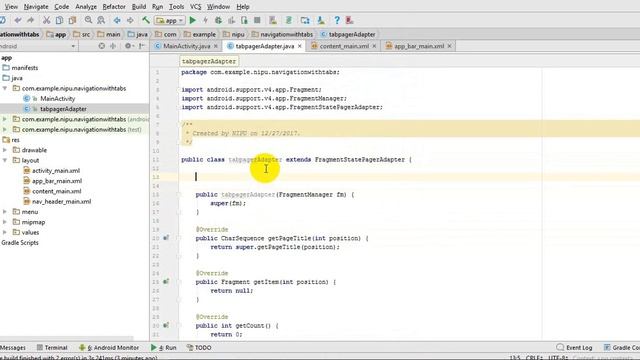640x360 pixels.
Task: Switch to the app_bar_main.xml editor tab
Action: [x=419, y=46]
